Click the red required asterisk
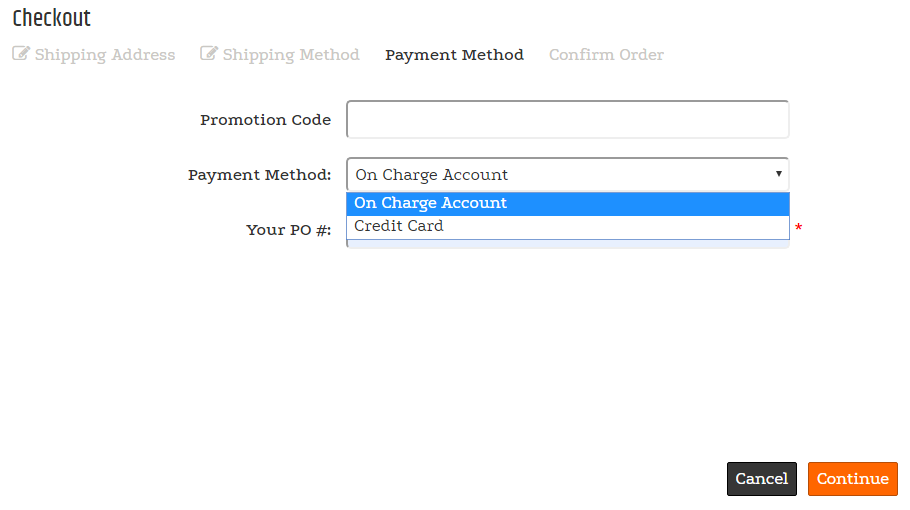Screen dimensions: 910x510 [x=798, y=229]
